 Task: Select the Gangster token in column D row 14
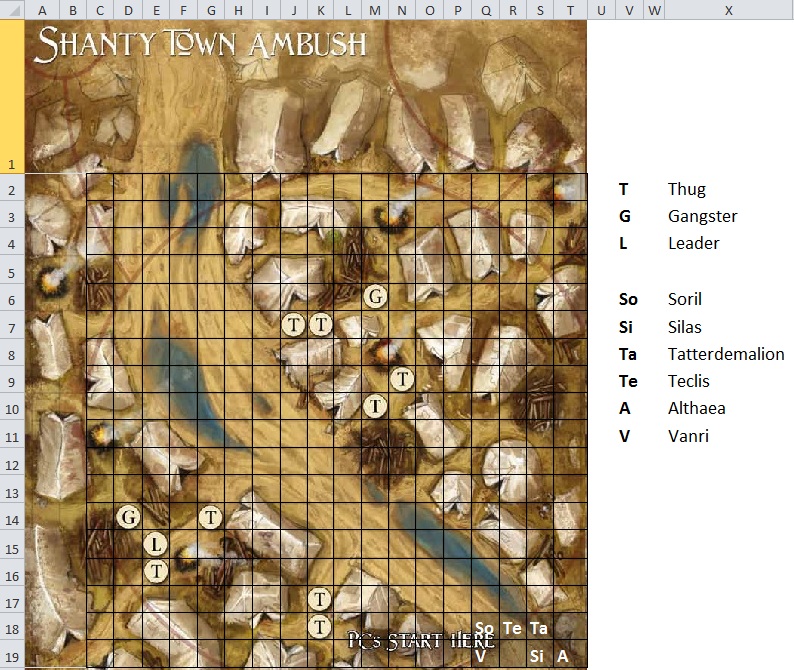(x=129, y=518)
